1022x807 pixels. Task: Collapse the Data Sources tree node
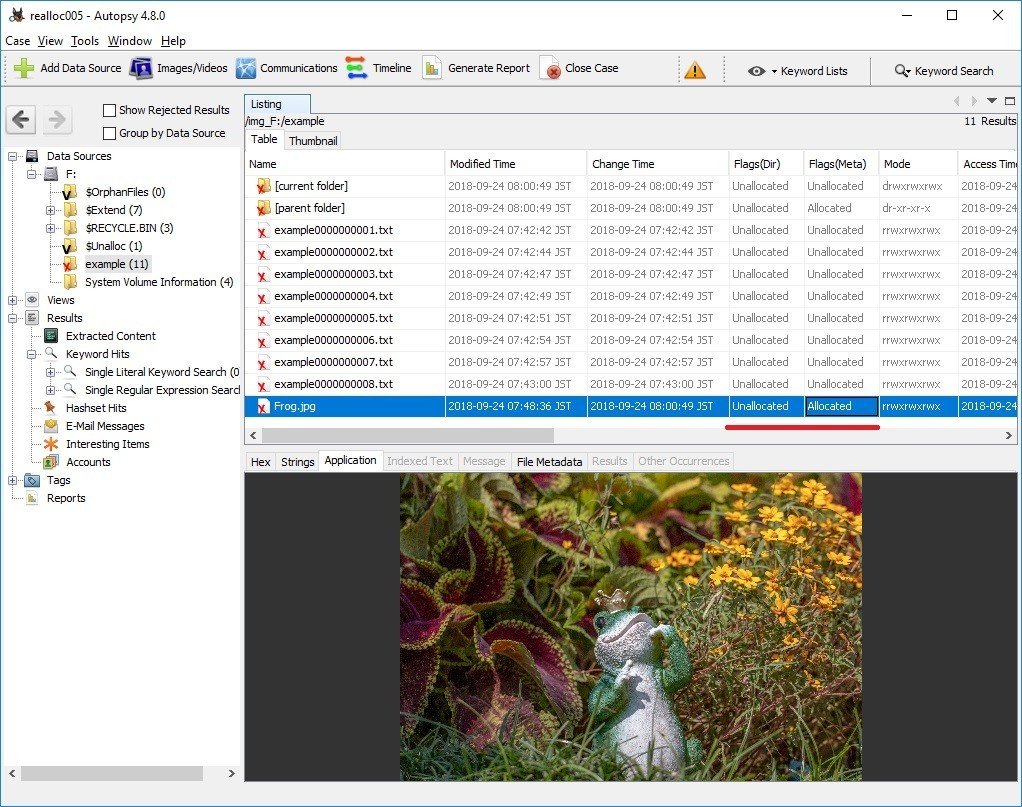coord(12,156)
